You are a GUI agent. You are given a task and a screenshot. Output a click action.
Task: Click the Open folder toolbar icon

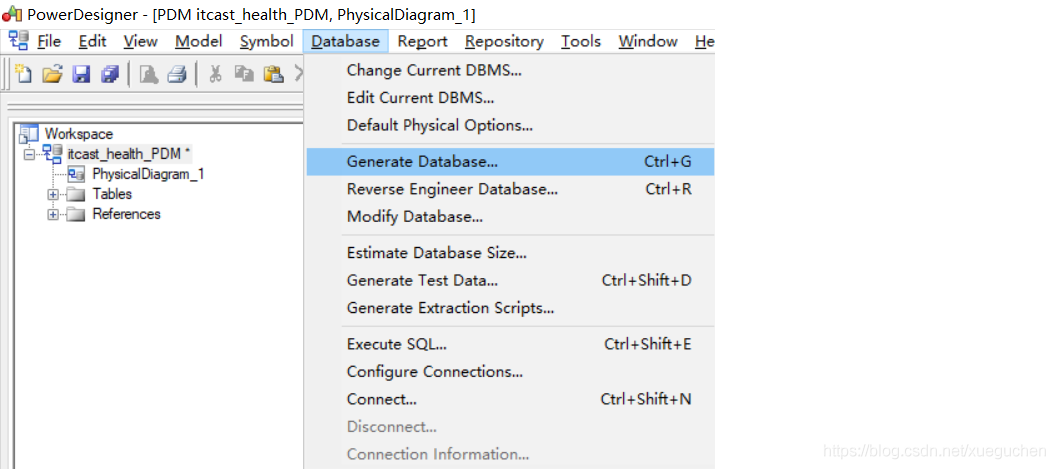tap(52, 73)
